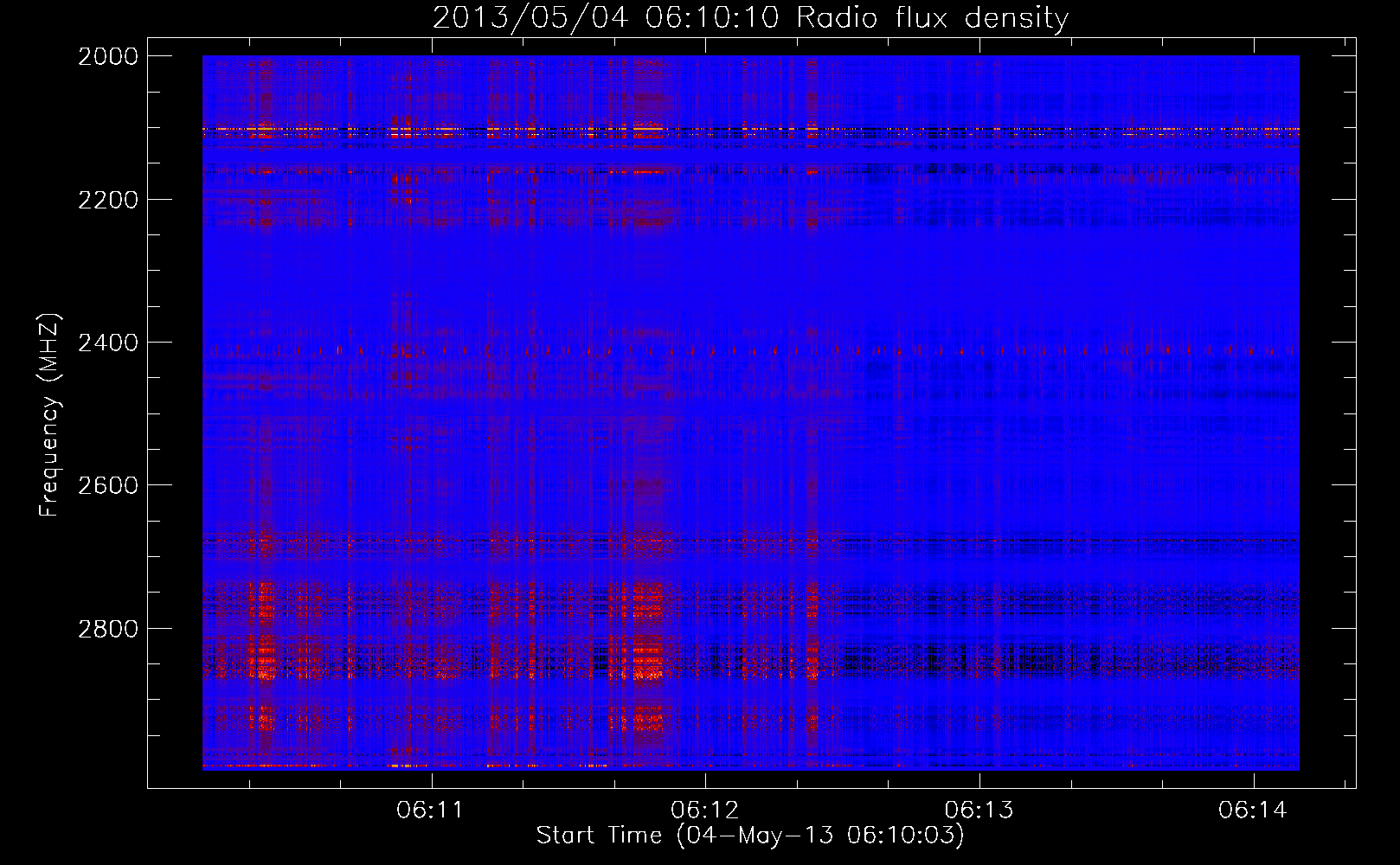Viewport: 1400px width, 865px height.
Task: Click the 06:14 time tick label
Action: coord(1253,811)
